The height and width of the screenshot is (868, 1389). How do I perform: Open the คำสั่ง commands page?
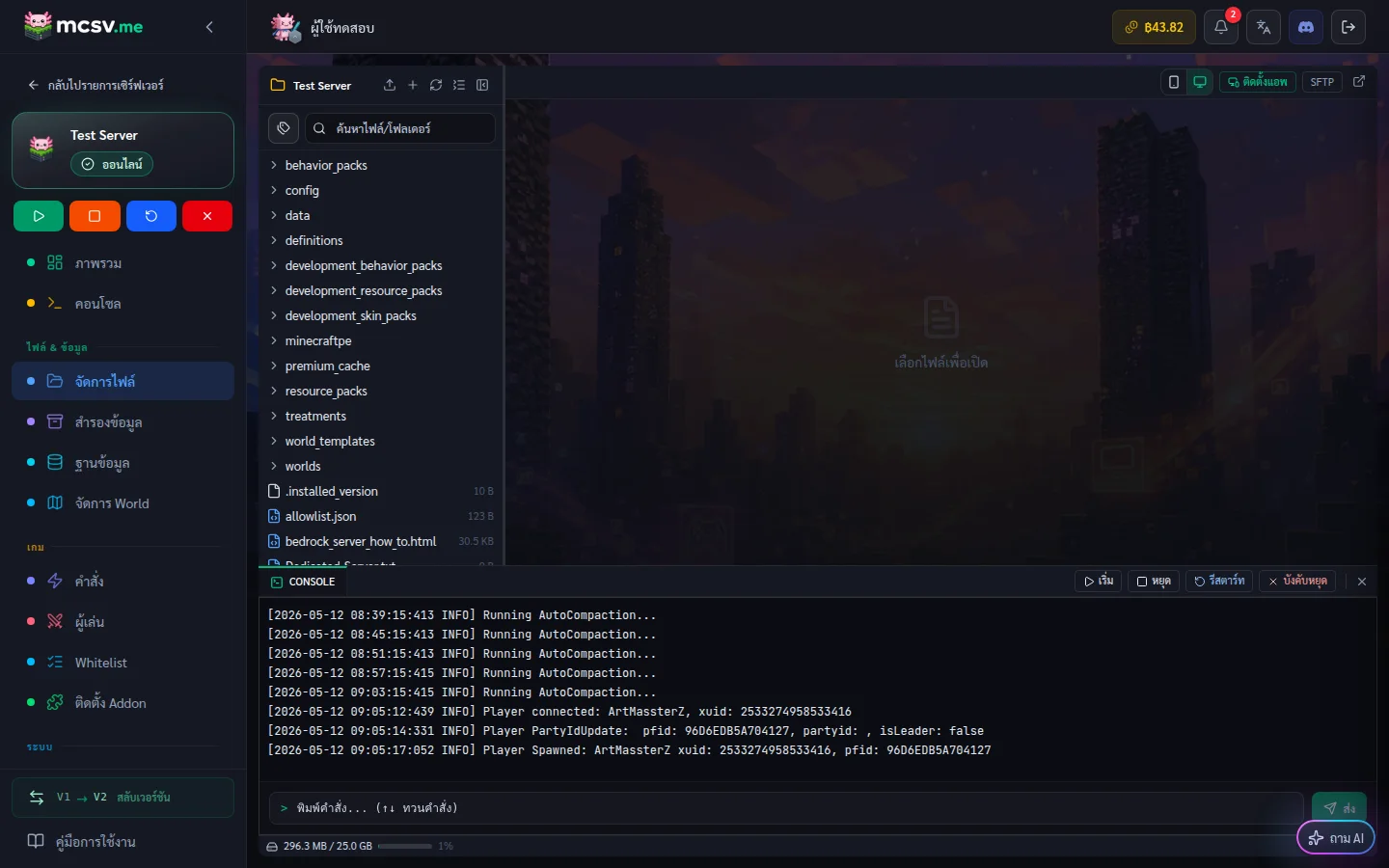(123, 581)
